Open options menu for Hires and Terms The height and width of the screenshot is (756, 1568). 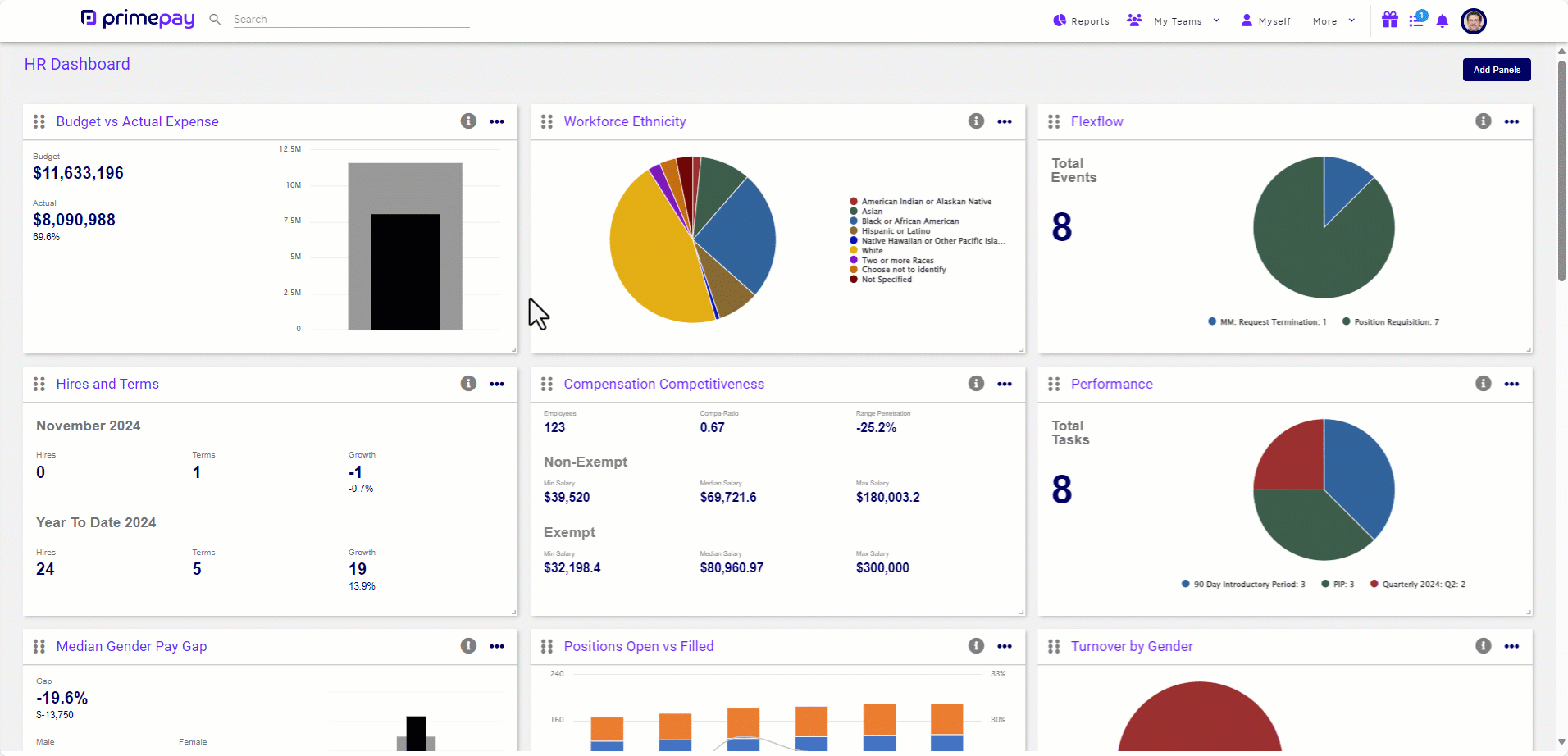[x=497, y=384]
